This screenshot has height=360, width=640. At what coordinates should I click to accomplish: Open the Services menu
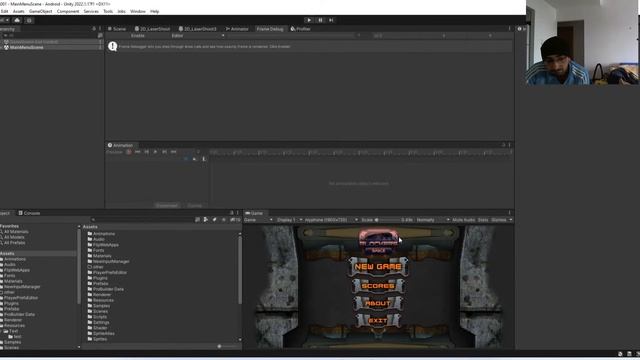91,11
